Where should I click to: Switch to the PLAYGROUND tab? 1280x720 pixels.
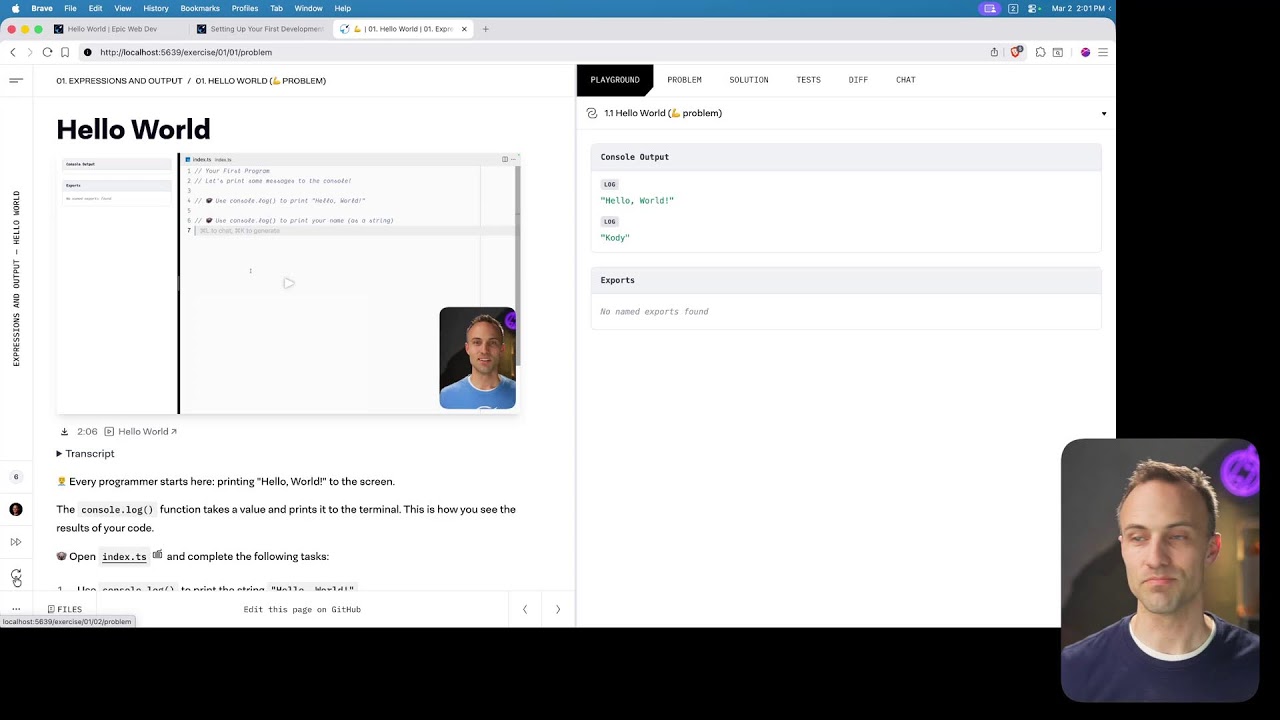[615, 80]
